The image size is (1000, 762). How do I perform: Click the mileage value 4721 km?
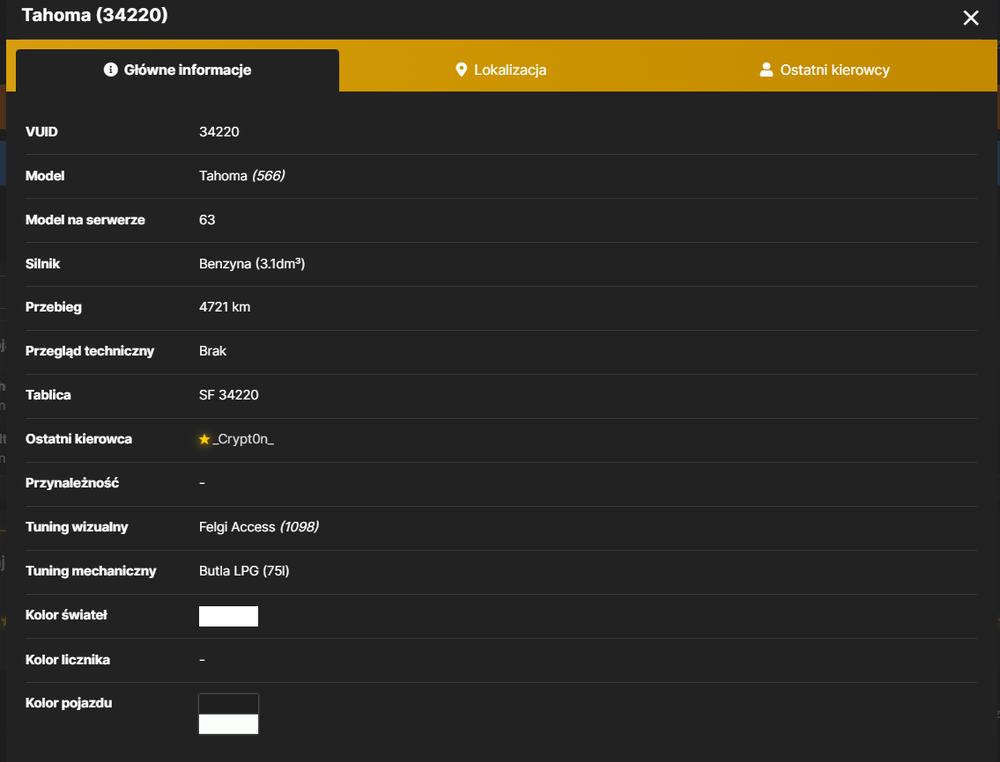tap(224, 307)
